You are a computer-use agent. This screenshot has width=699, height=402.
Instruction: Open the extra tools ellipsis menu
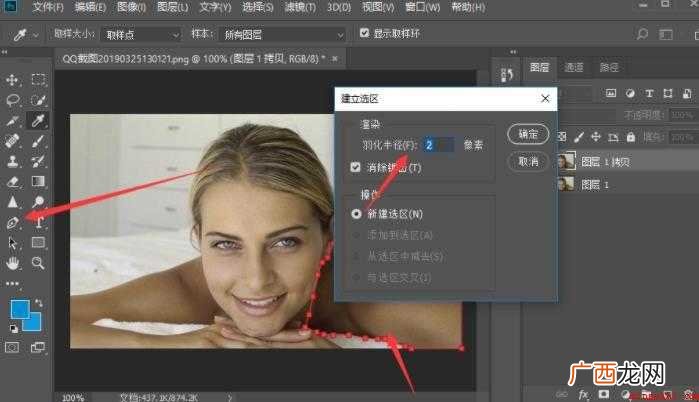(x=12, y=283)
